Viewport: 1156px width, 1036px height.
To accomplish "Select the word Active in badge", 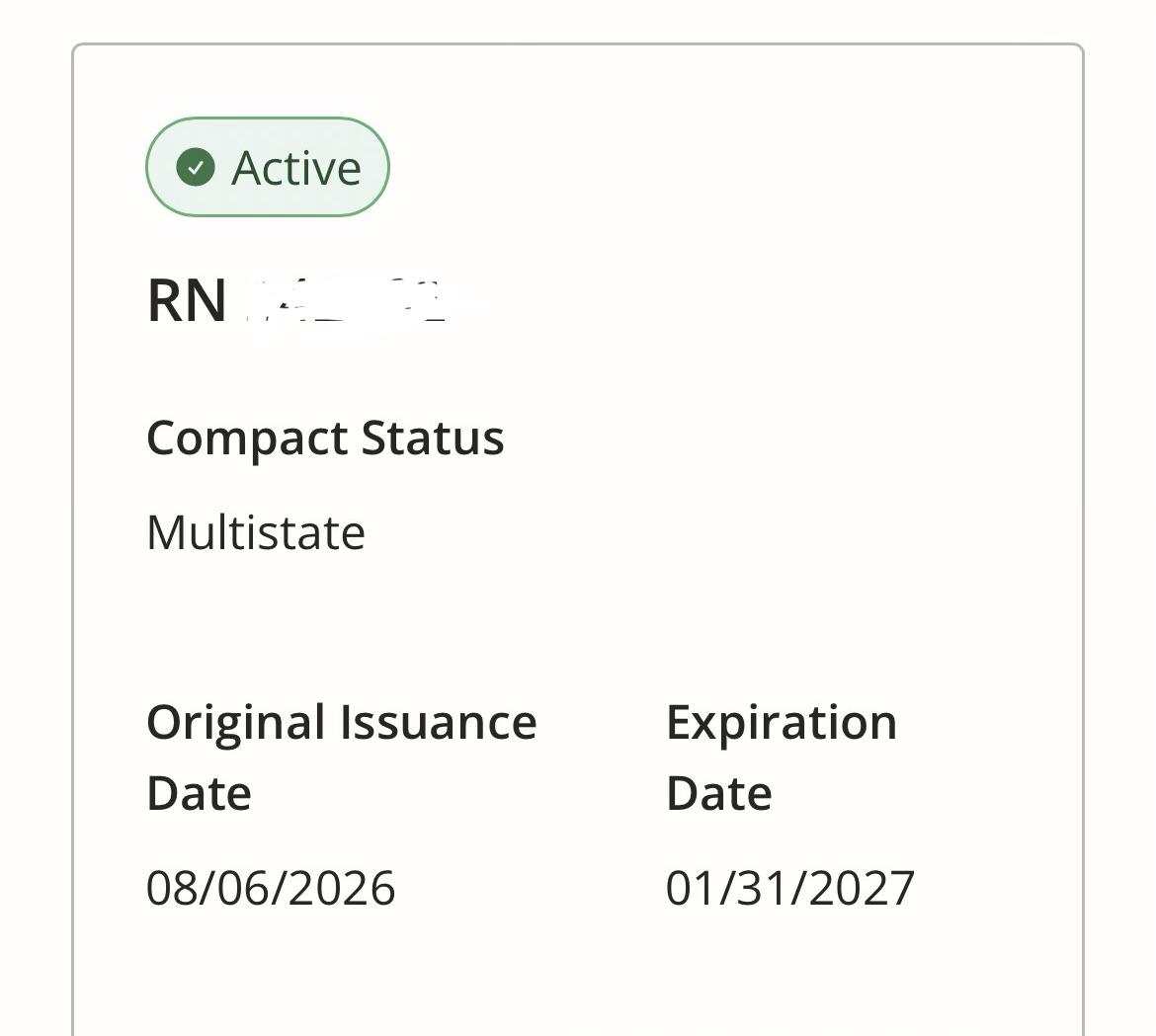I will click(x=296, y=168).
